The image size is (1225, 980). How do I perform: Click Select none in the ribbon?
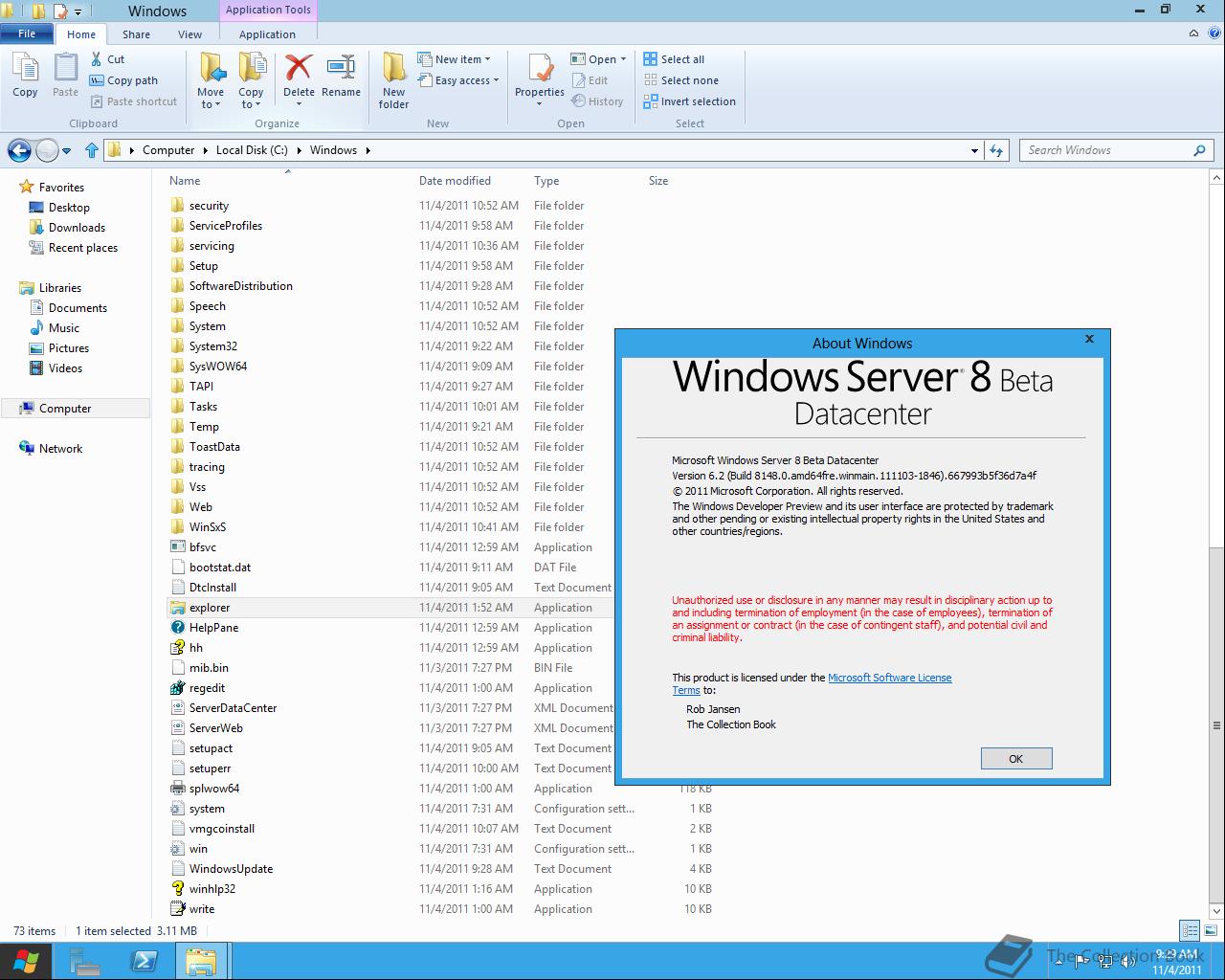pyautogui.click(x=680, y=80)
